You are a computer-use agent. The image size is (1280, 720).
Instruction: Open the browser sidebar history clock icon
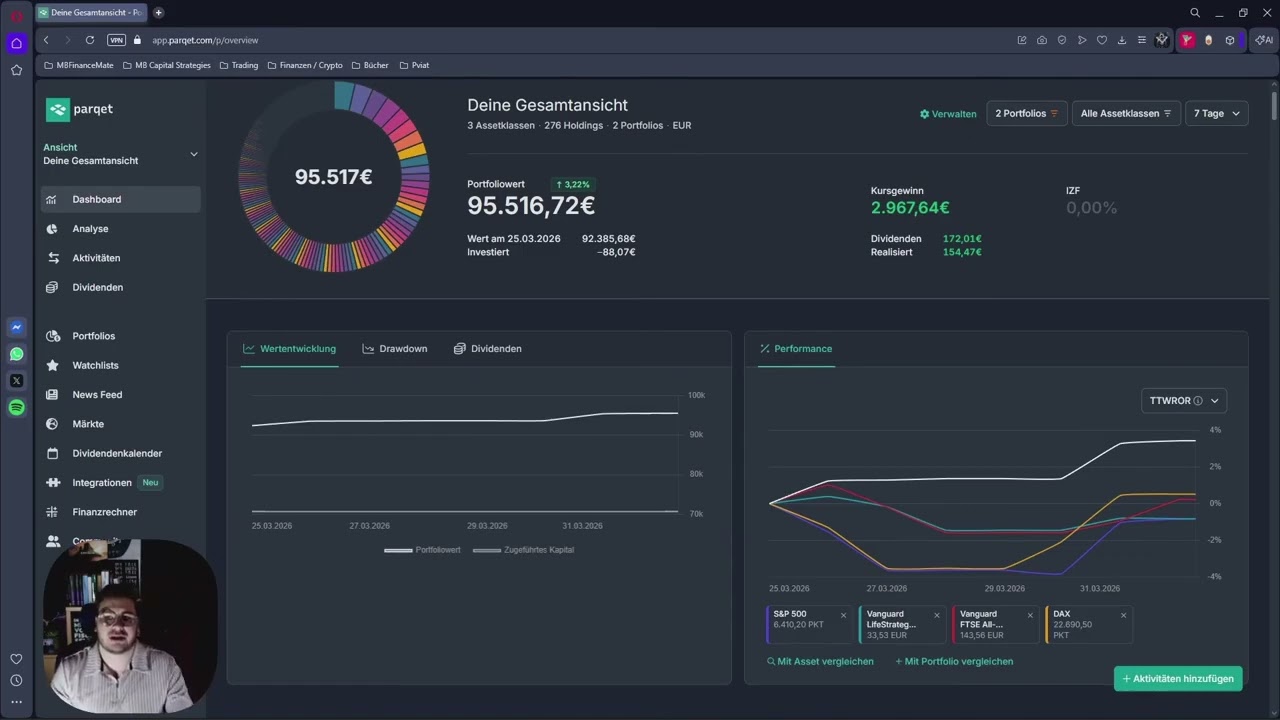coord(16,680)
